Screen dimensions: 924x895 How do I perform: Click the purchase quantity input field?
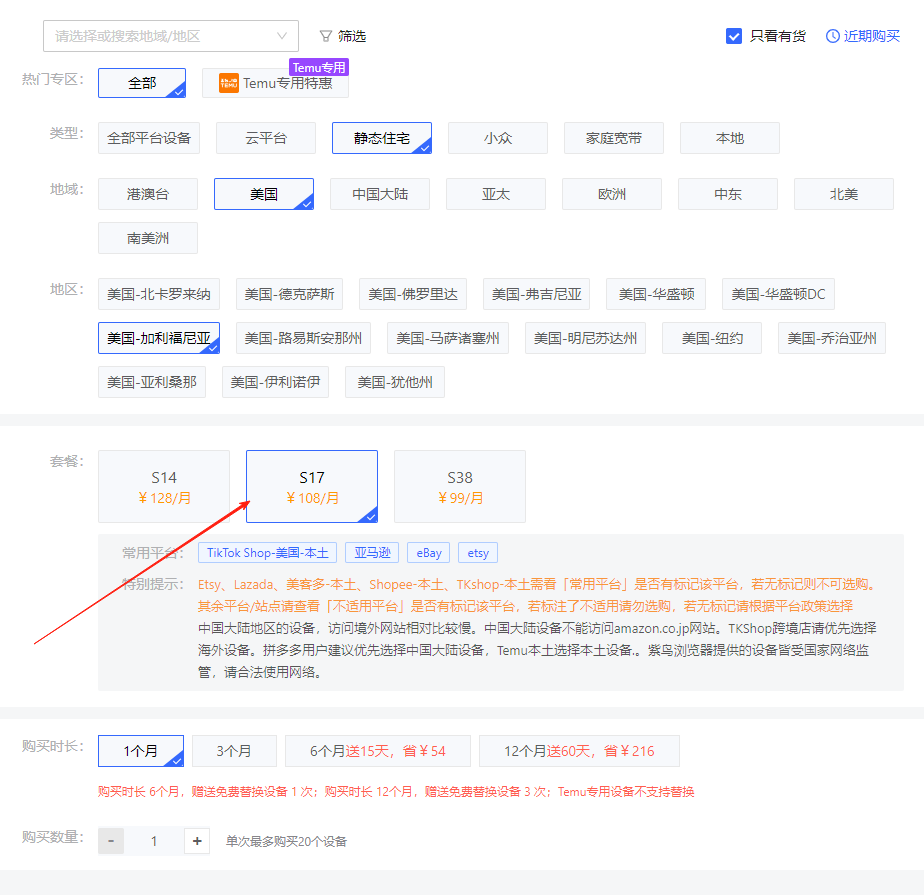tap(154, 841)
